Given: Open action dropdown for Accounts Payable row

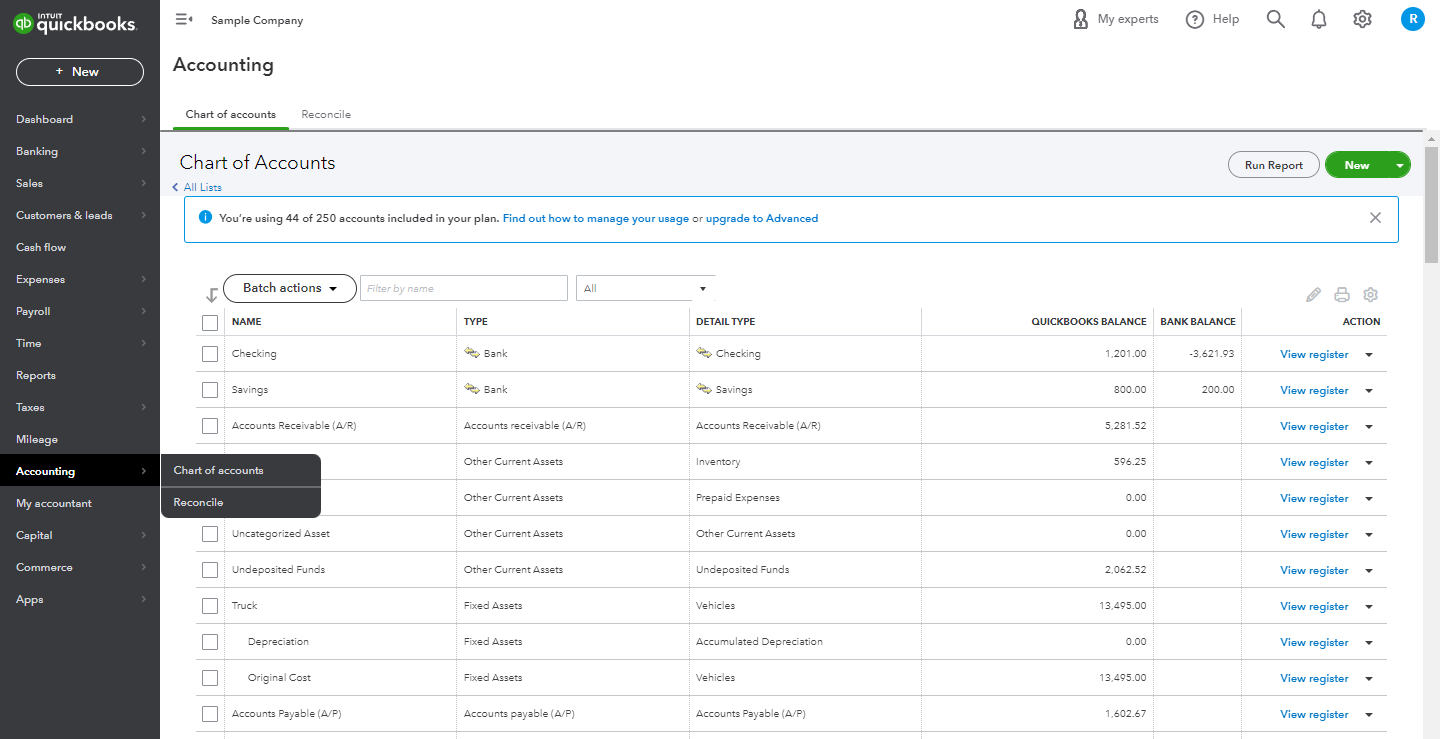Looking at the screenshot, I should click(1369, 715).
